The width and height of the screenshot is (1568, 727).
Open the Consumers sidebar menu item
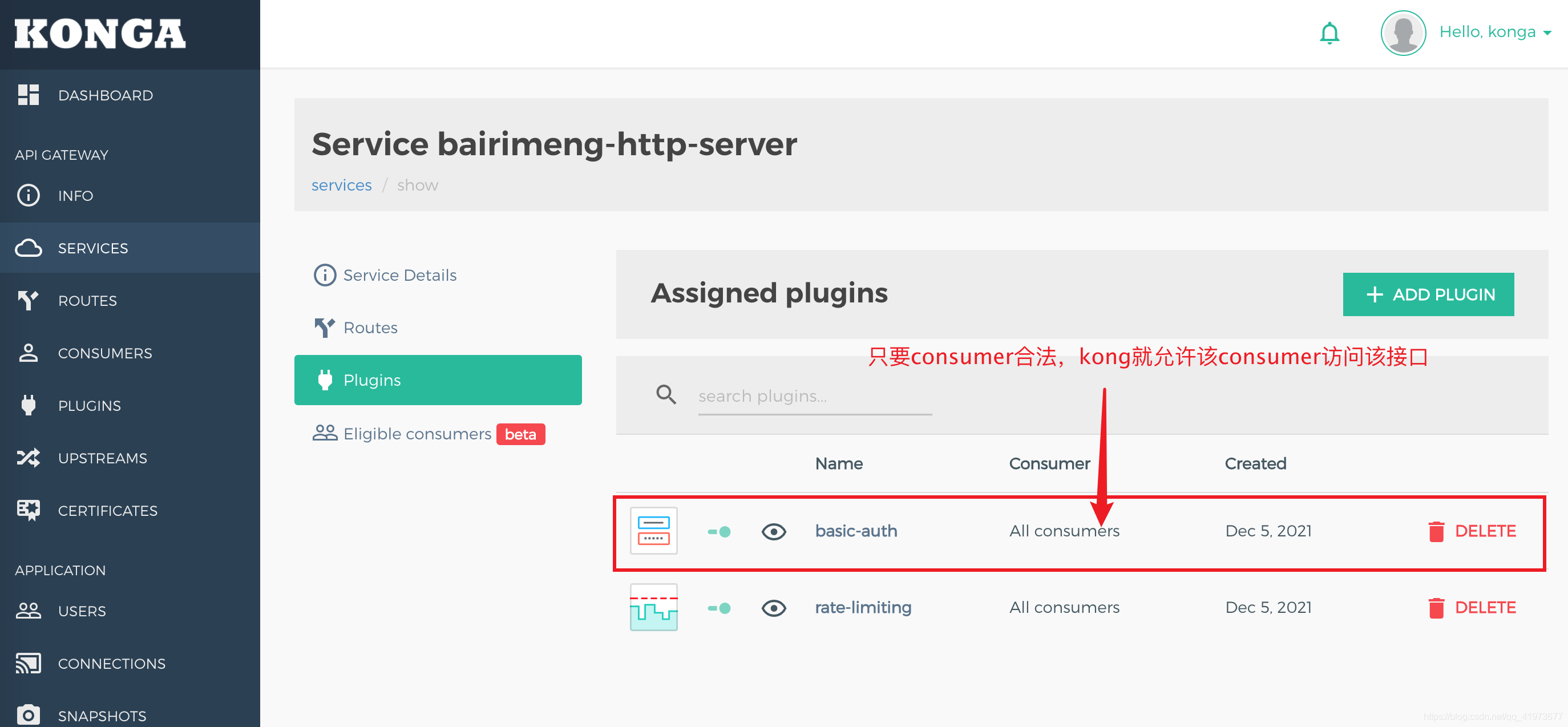point(104,353)
